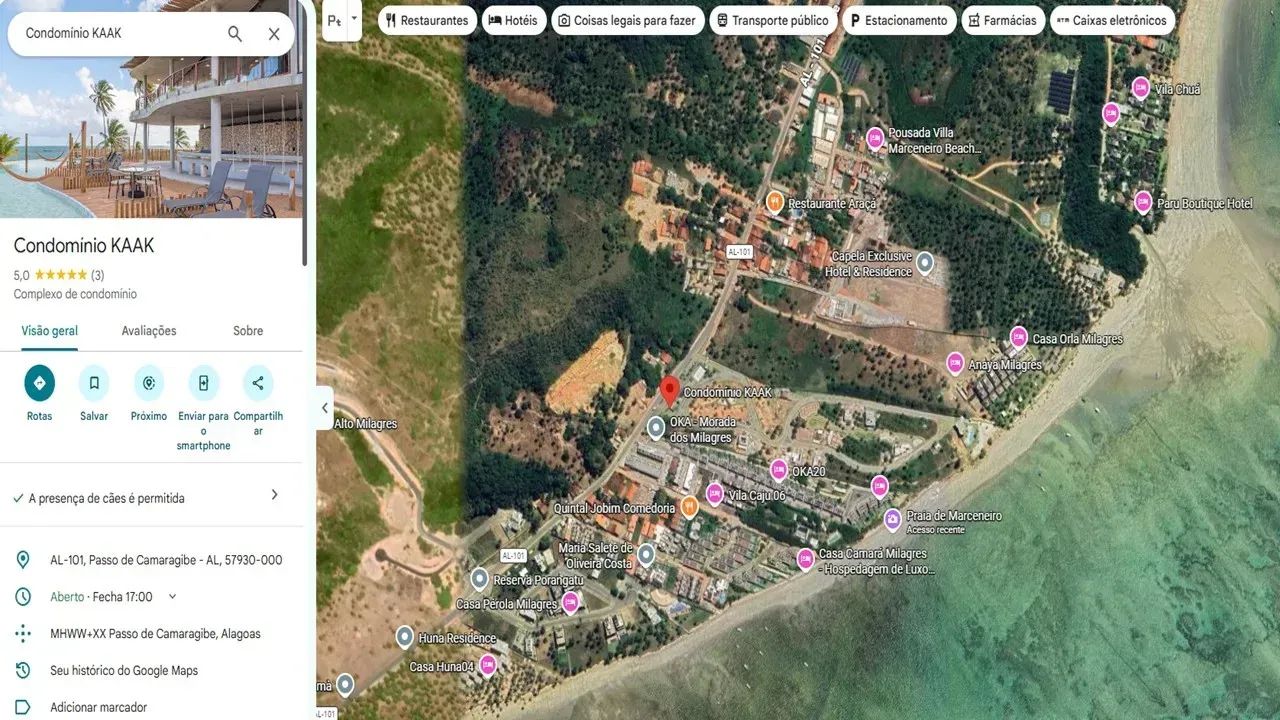This screenshot has height=720, width=1280.
Task: Click the Reserva Porangatu gray pin
Action: tap(480, 579)
